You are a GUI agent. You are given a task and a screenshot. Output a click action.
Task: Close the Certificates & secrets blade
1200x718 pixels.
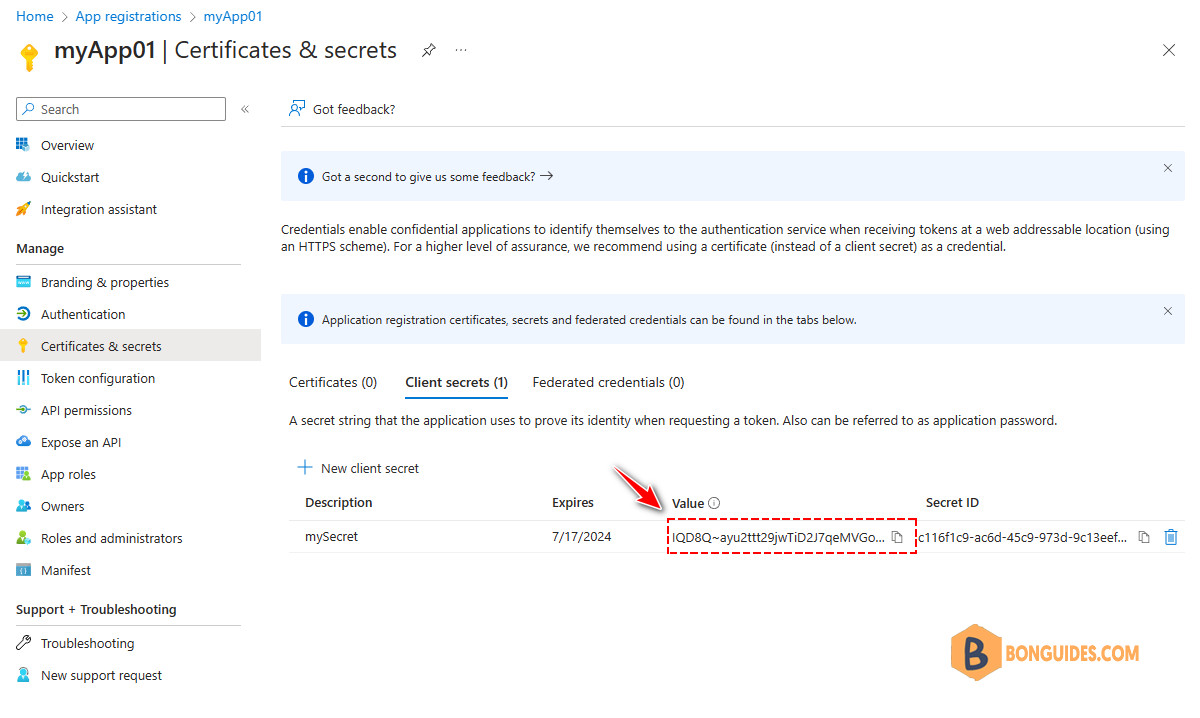1168,50
